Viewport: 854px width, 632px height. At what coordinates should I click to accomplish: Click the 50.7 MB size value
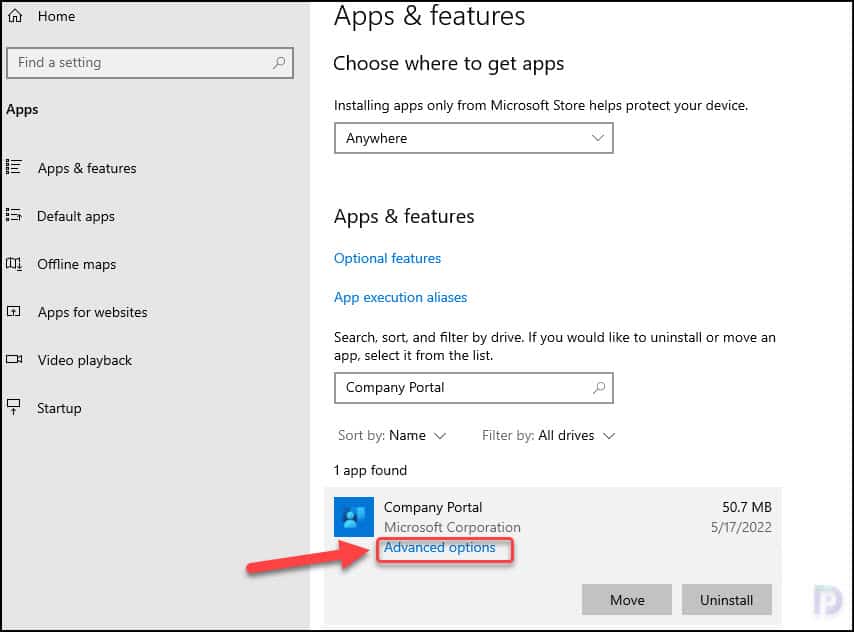[x=747, y=507]
